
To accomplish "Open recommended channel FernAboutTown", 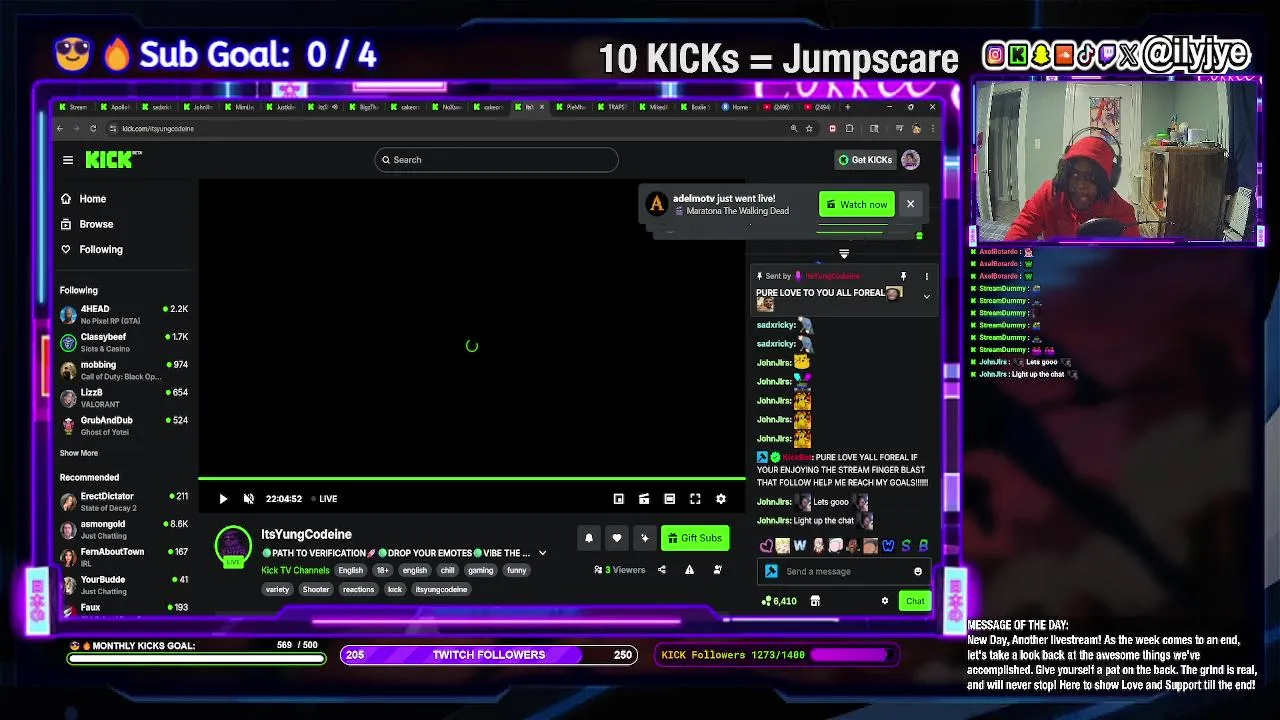I will [124, 557].
